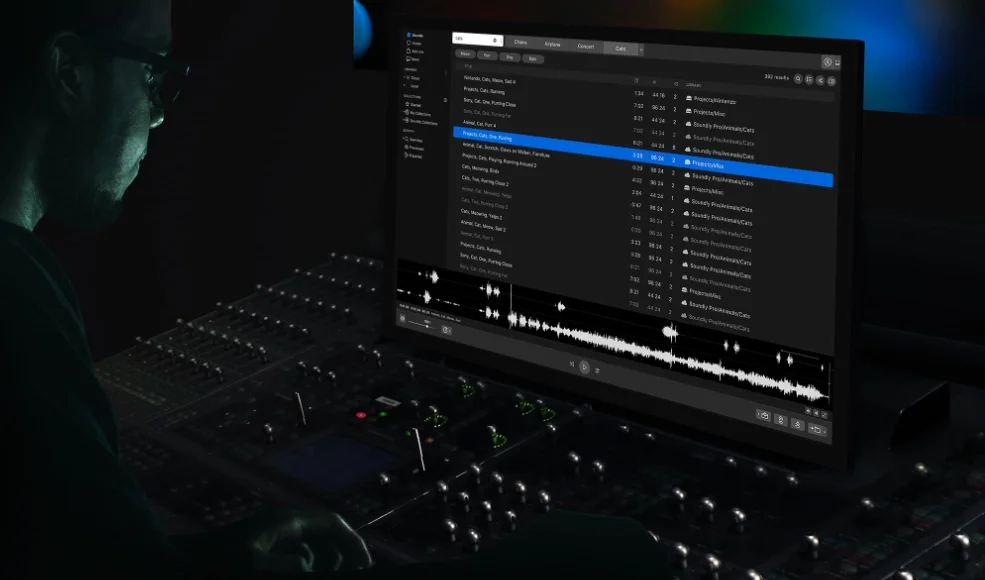
Task: Click the last round icon after the share icon
Action: pyautogui.click(x=832, y=81)
